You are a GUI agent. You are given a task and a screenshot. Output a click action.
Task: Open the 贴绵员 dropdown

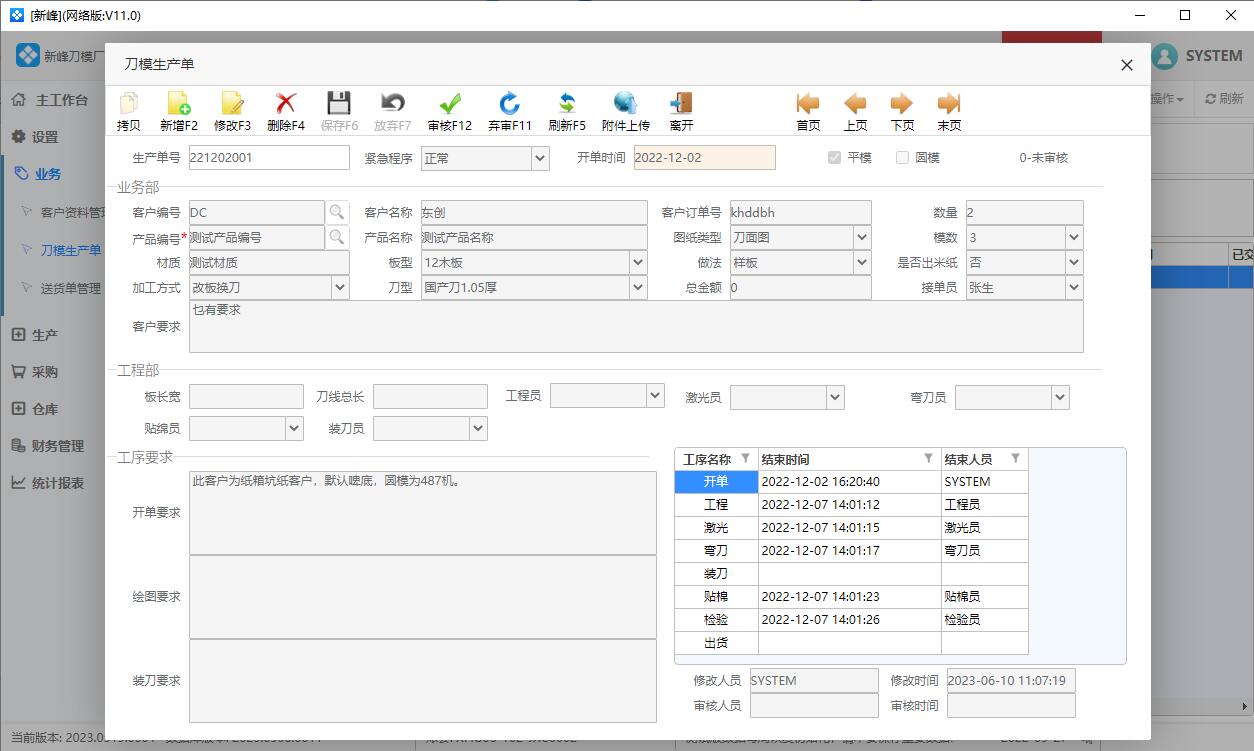[294, 428]
